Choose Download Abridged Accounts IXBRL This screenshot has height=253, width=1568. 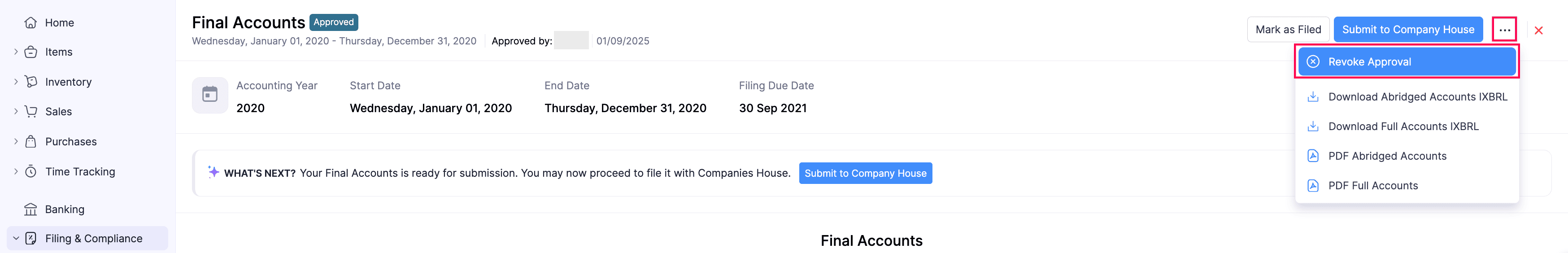pos(1417,97)
